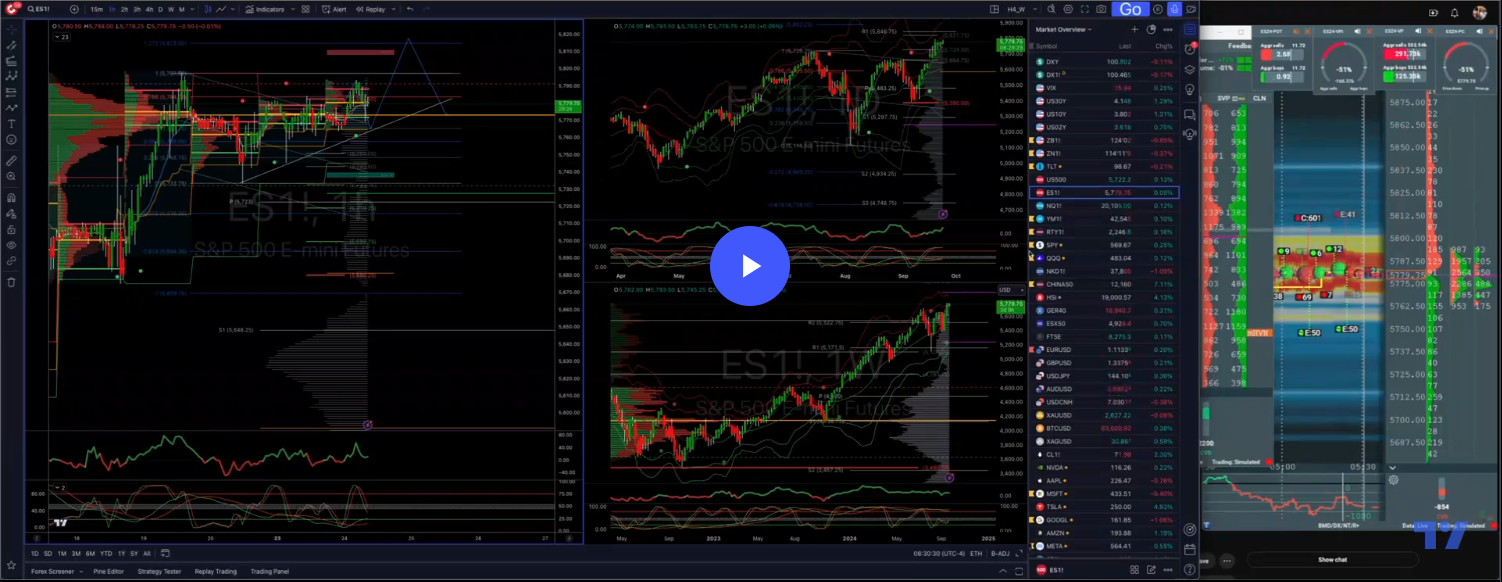Select NVDA row in watchlist
This screenshot has width=1502, height=582.
[x=1104, y=467]
